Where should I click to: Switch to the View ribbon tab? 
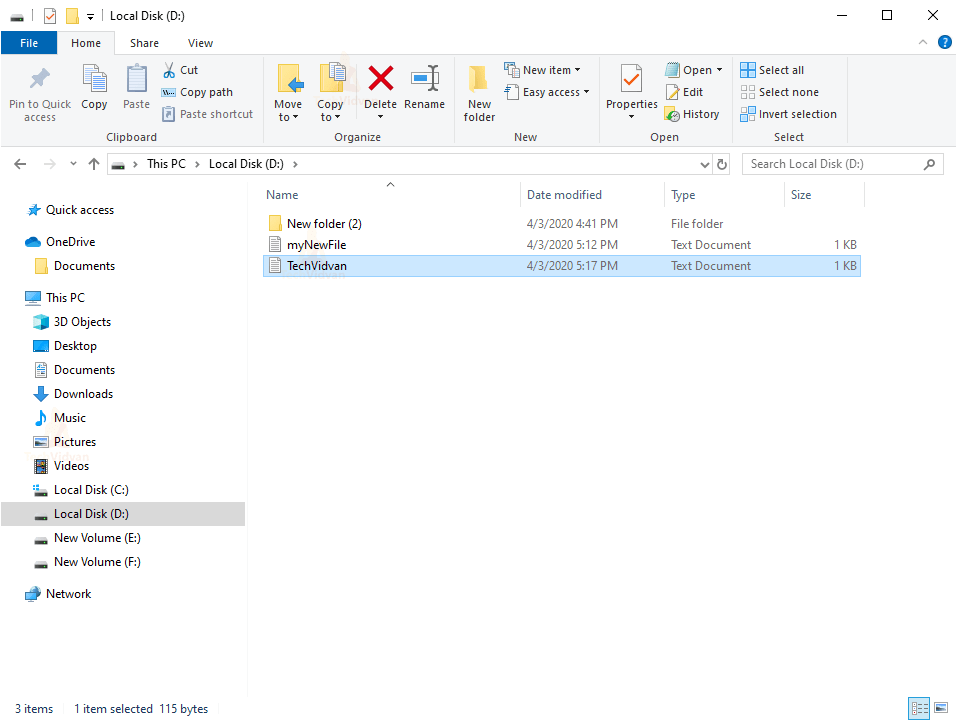[200, 43]
